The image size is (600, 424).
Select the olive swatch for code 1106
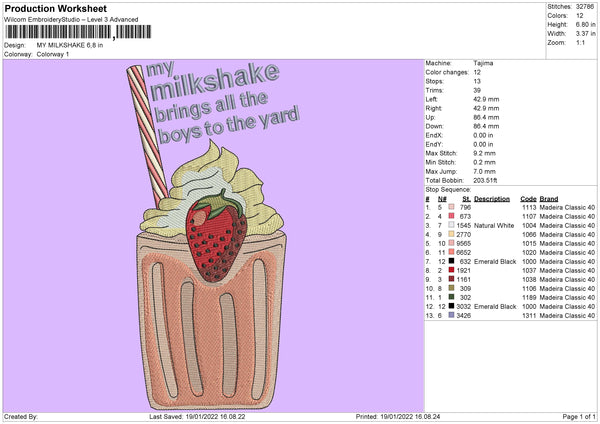pos(452,288)
